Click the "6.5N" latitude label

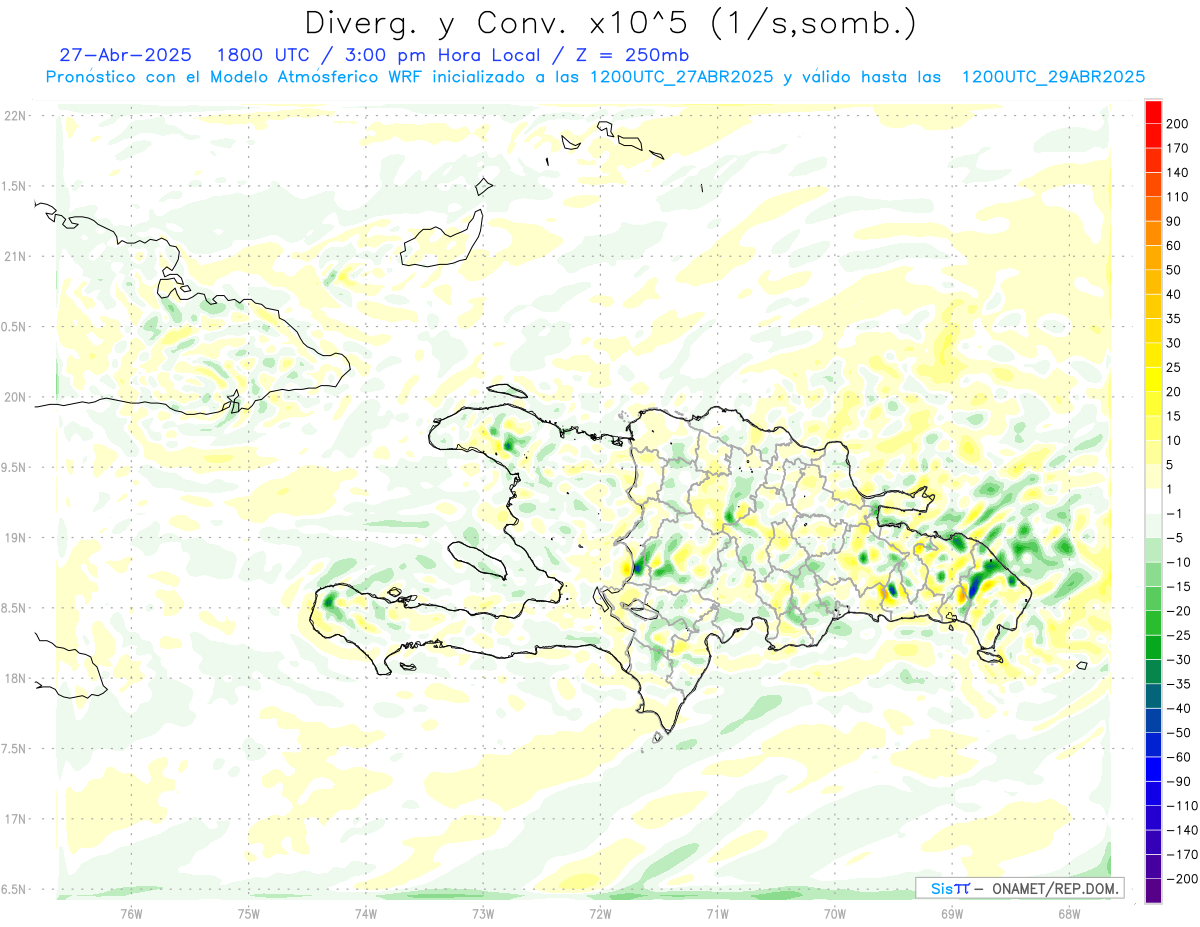(x=14, y=889)
